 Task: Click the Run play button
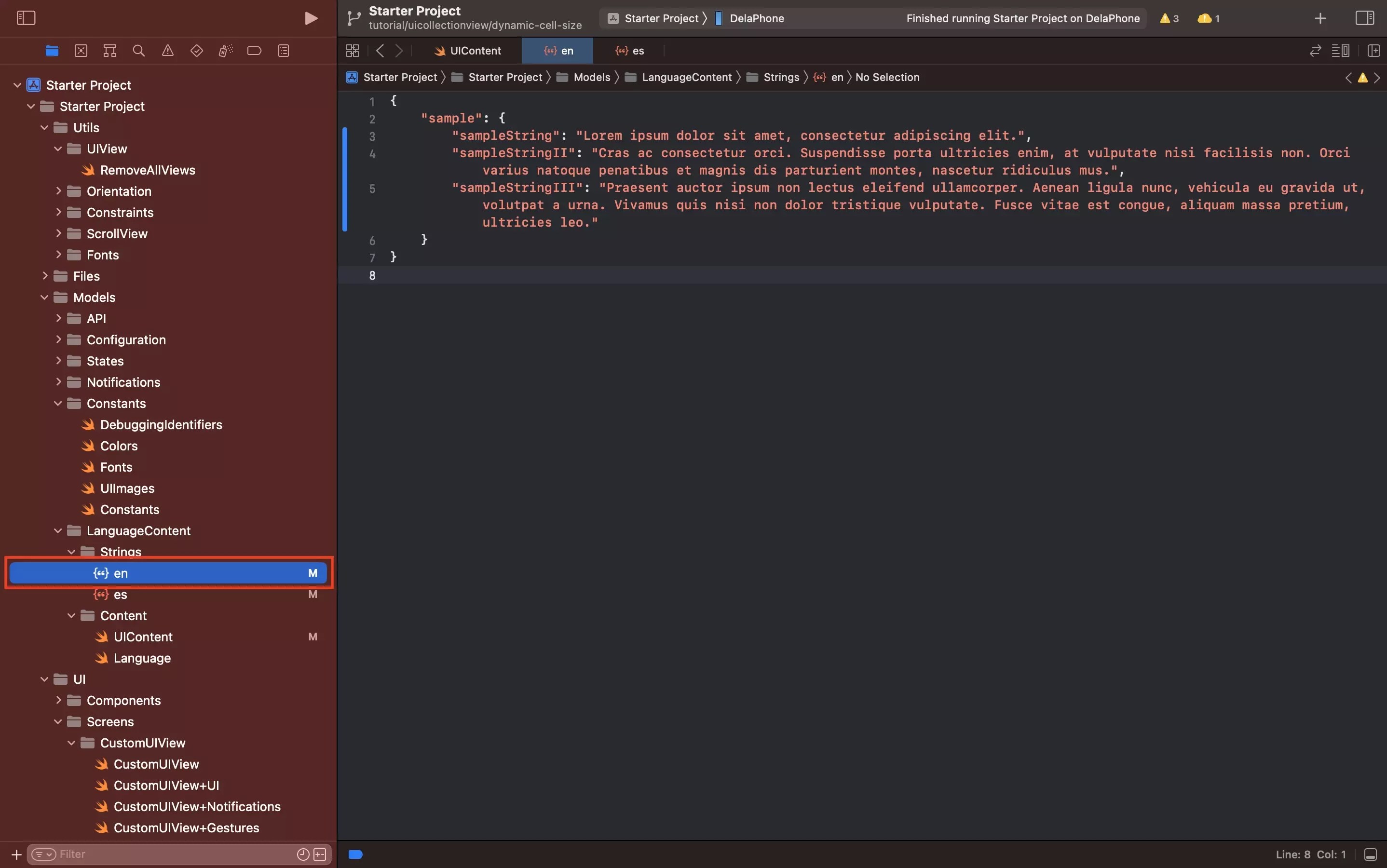[311, 18]
